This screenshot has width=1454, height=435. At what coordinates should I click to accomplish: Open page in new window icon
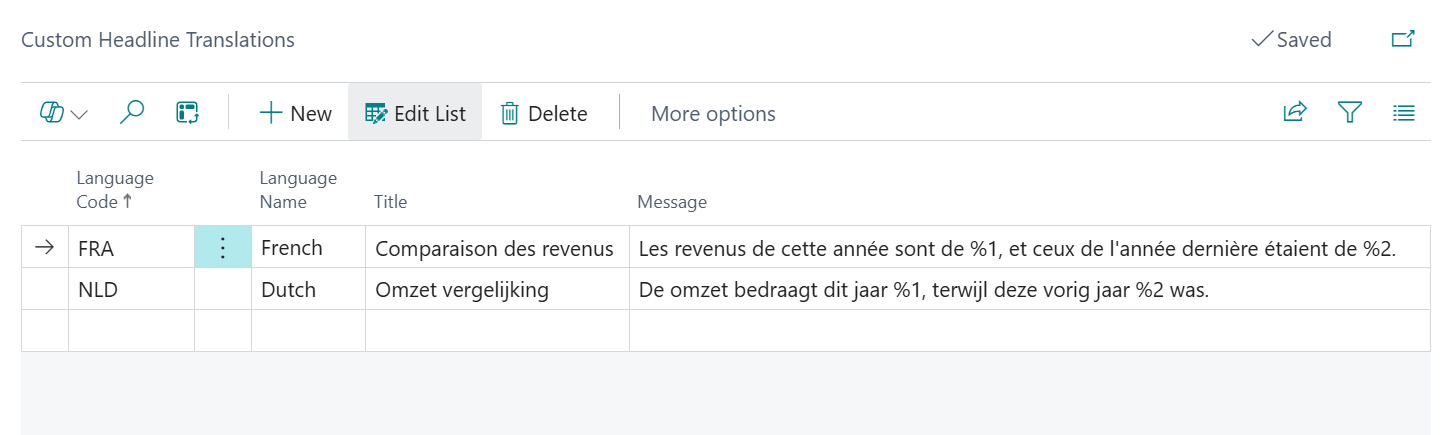coord(1403,40)
